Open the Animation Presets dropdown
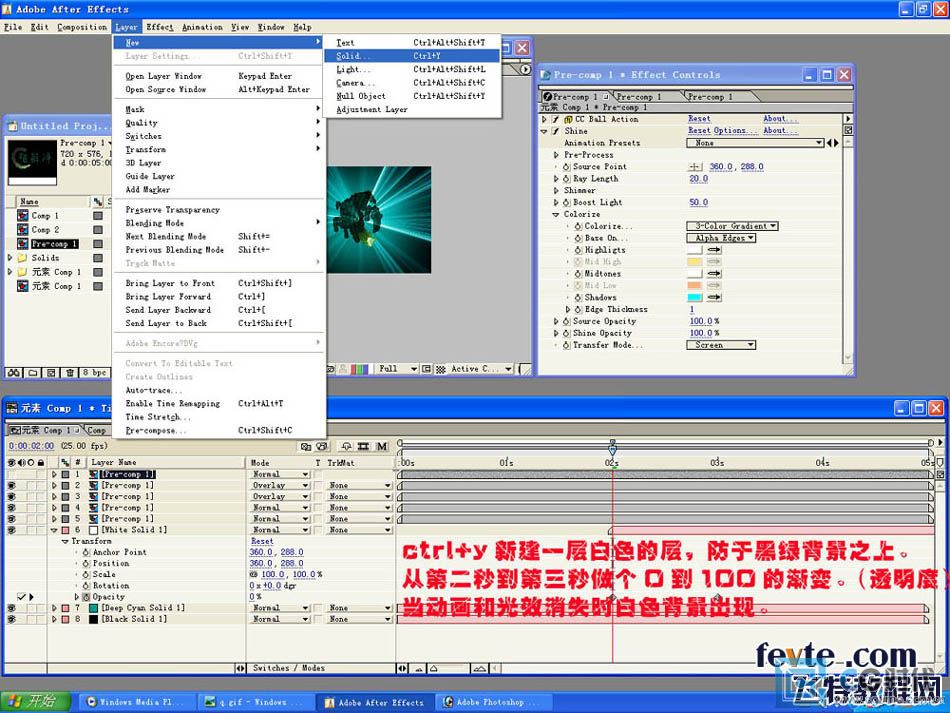 755,143
